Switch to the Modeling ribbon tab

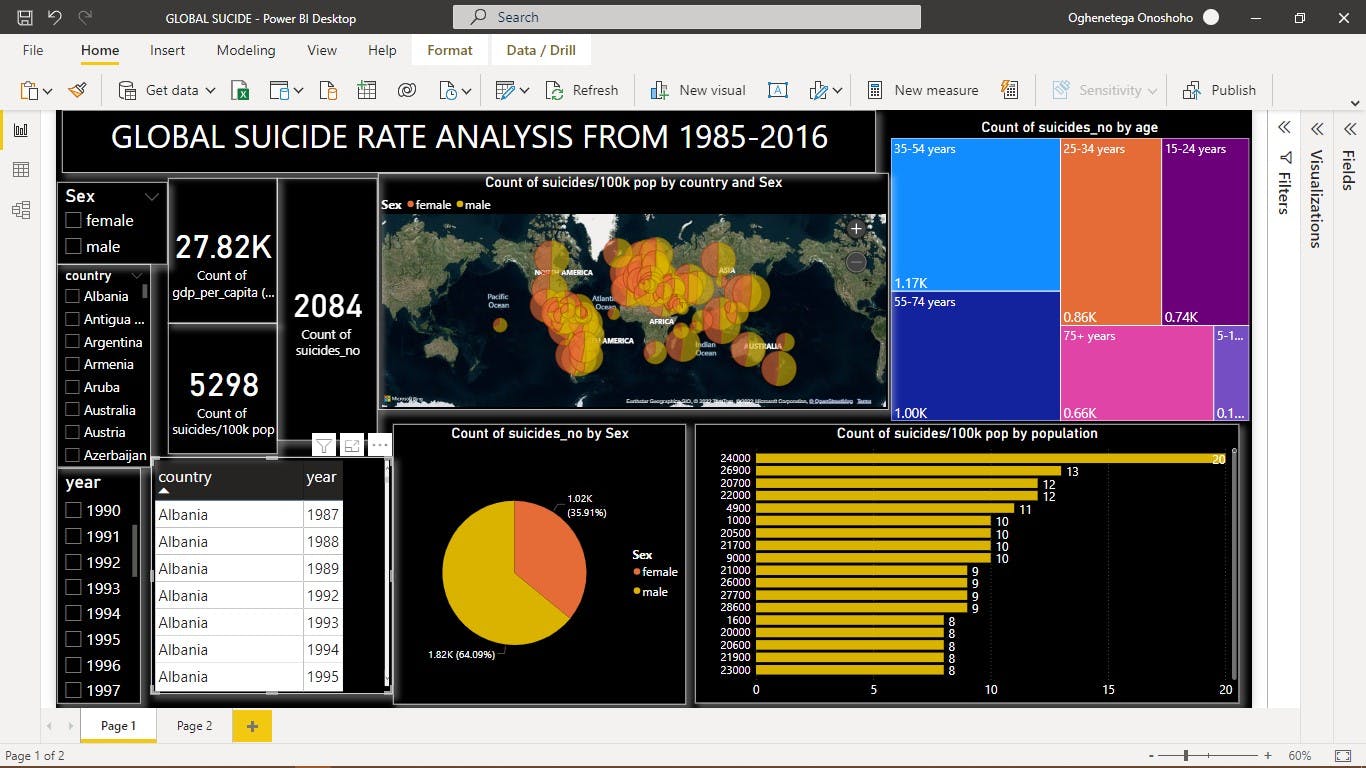[246, 50]
